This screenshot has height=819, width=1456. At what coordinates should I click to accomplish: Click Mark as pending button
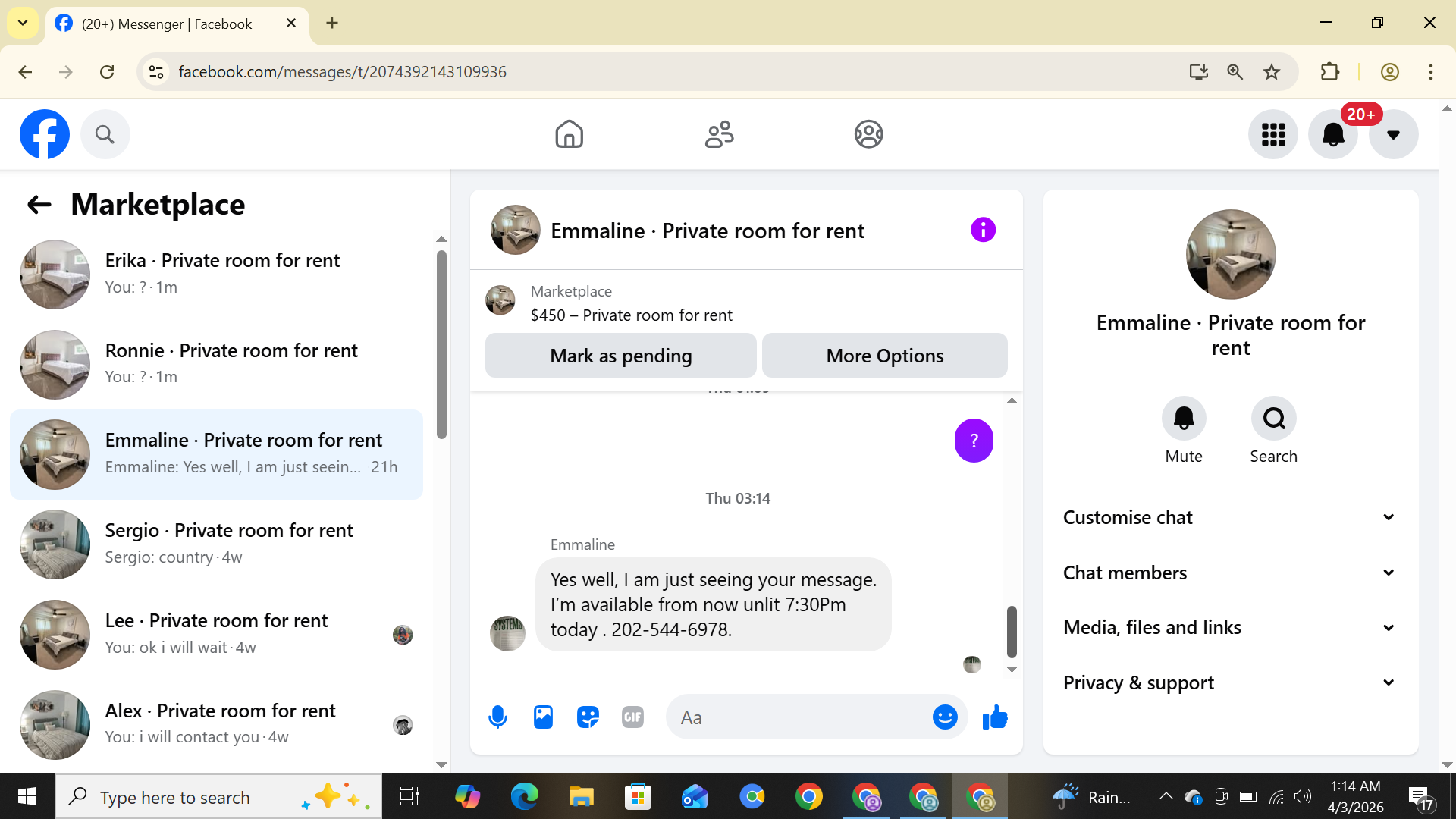[621, 356]
